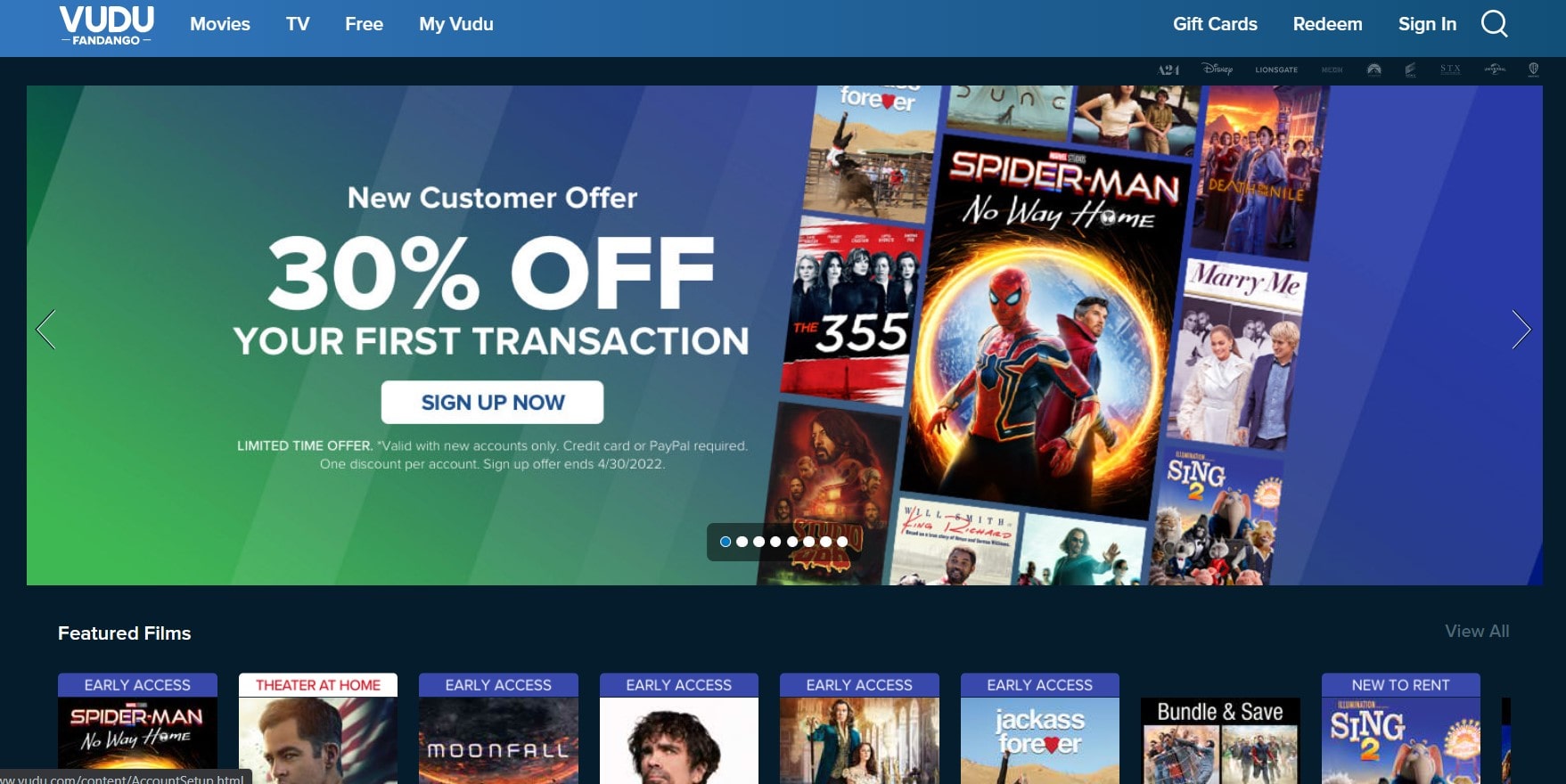Select the last carousel slide dot
This screenshot has height=784, width=1566.
[x=842, y=542]
